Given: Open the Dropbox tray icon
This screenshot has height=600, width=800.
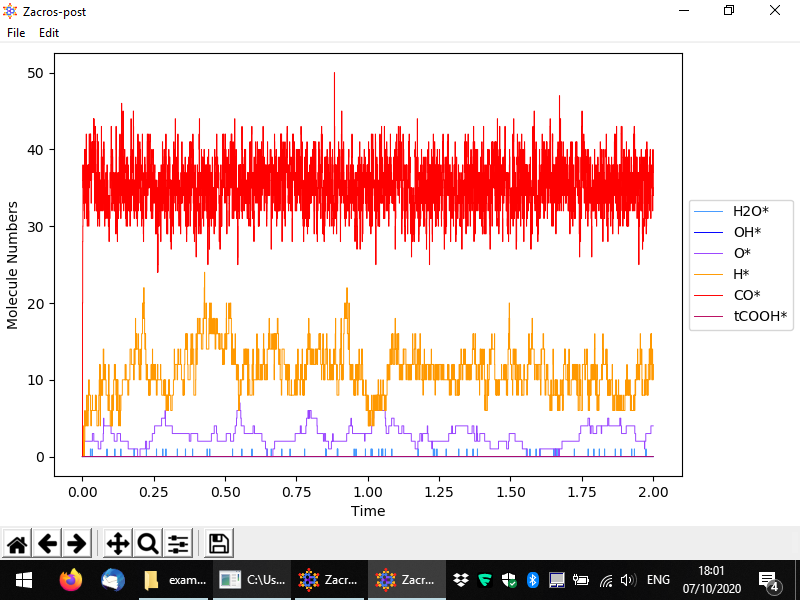Looking at the screenshot, I should [461, 580].
